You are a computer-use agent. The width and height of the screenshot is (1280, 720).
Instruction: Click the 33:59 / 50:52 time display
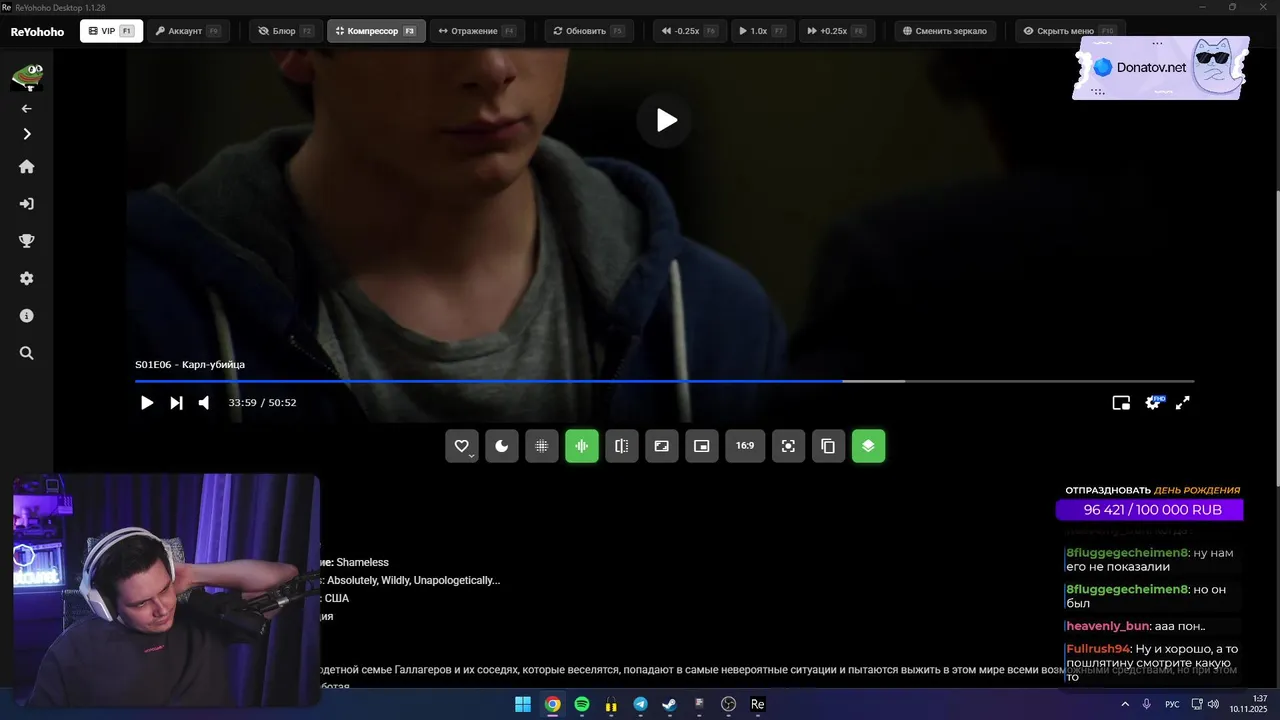[x=262, y=403]
